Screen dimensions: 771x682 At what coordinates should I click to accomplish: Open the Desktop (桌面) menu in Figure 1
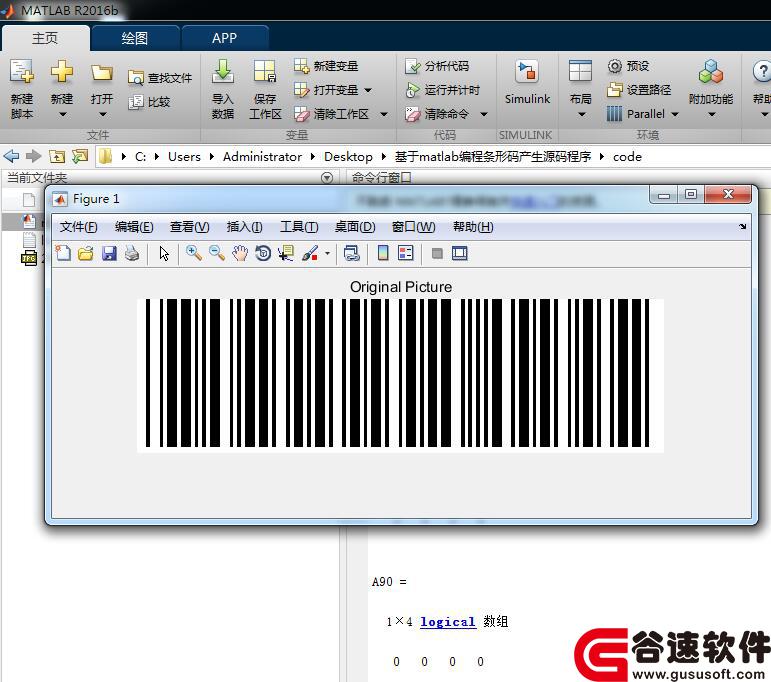pyautogui.click(x=355, y=227)
